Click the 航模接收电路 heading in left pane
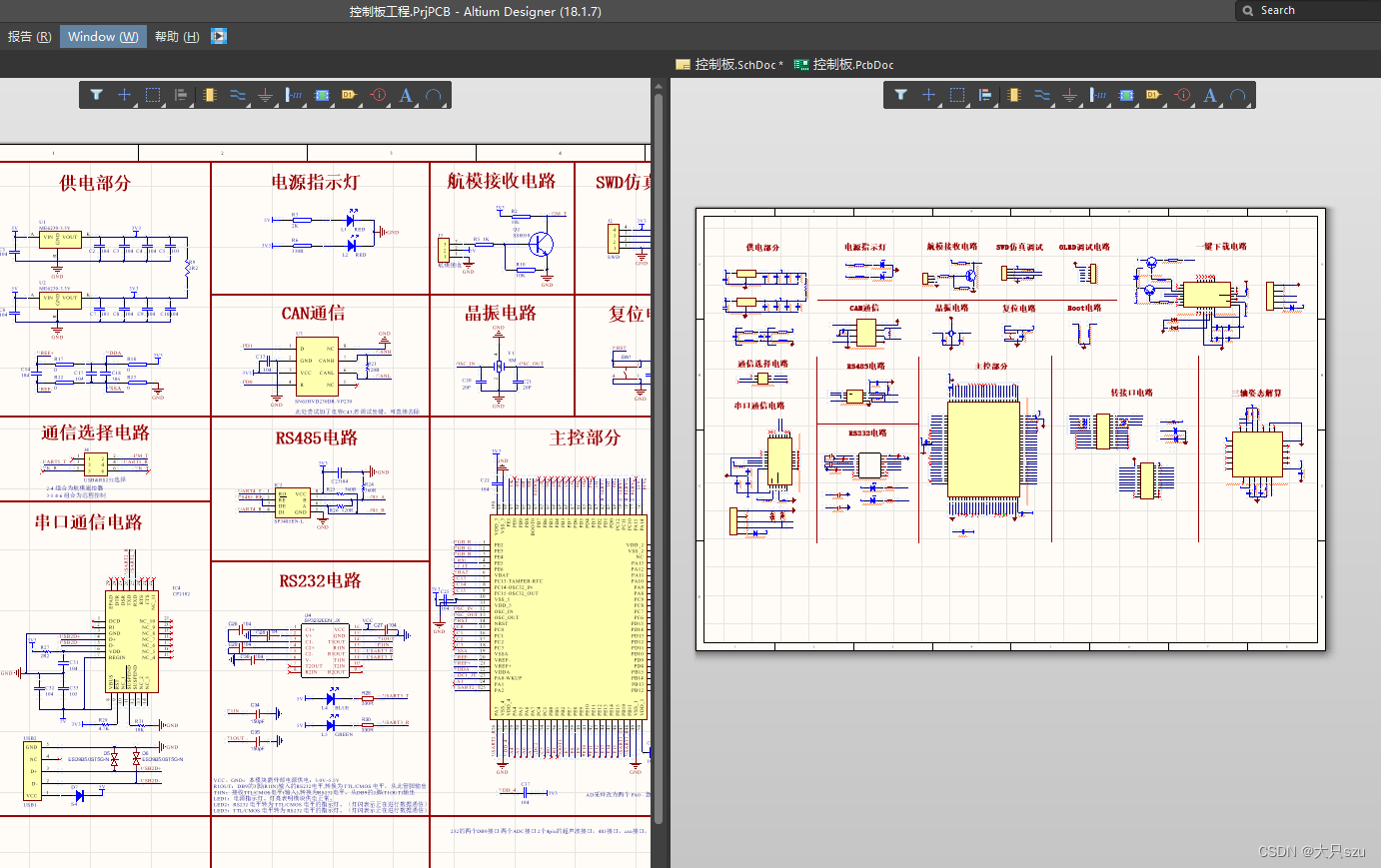Image resolution: width=1381 pixels, height=868 pixels. pyautogui.click(x=502, y=181)
